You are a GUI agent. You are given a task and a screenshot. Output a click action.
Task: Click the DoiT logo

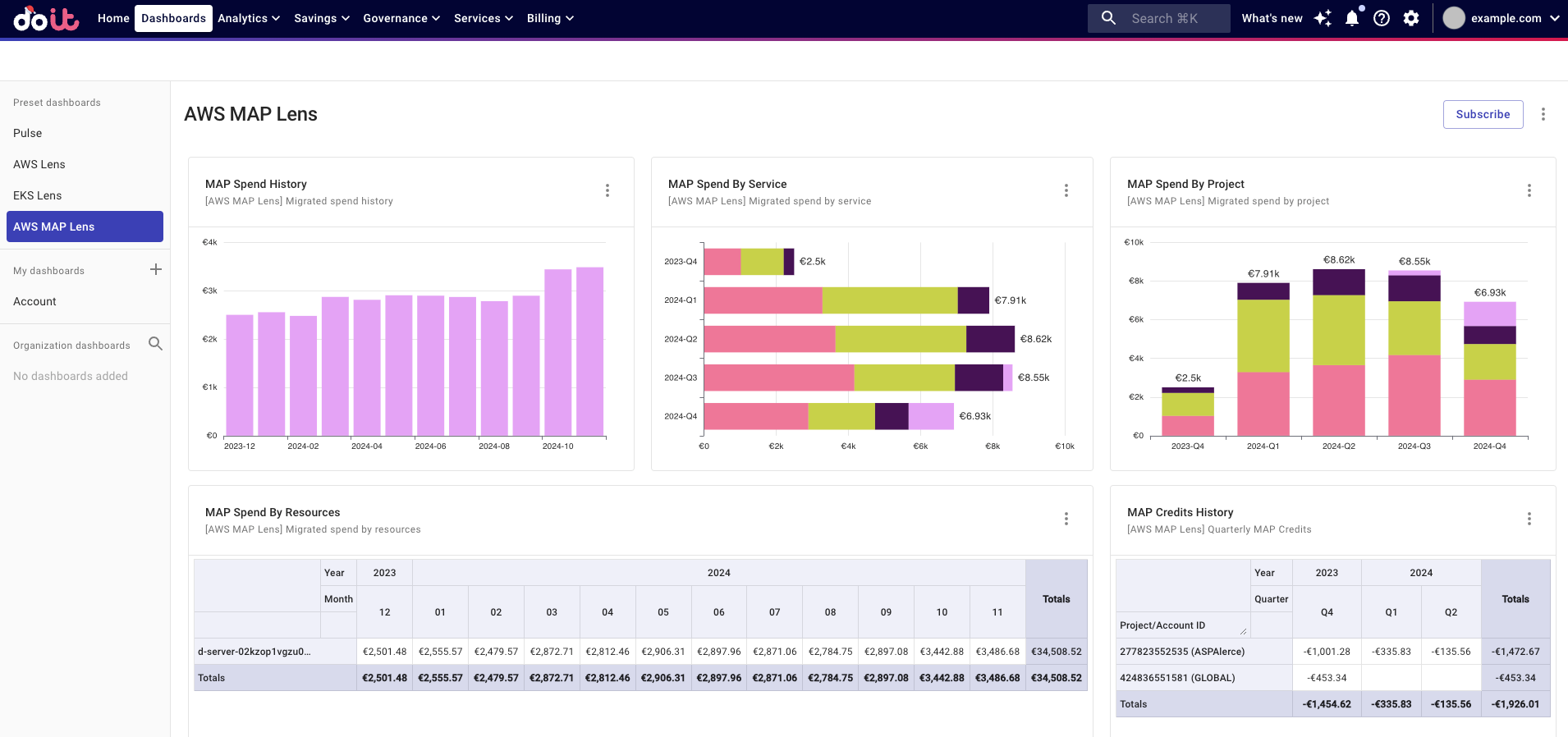46,18
